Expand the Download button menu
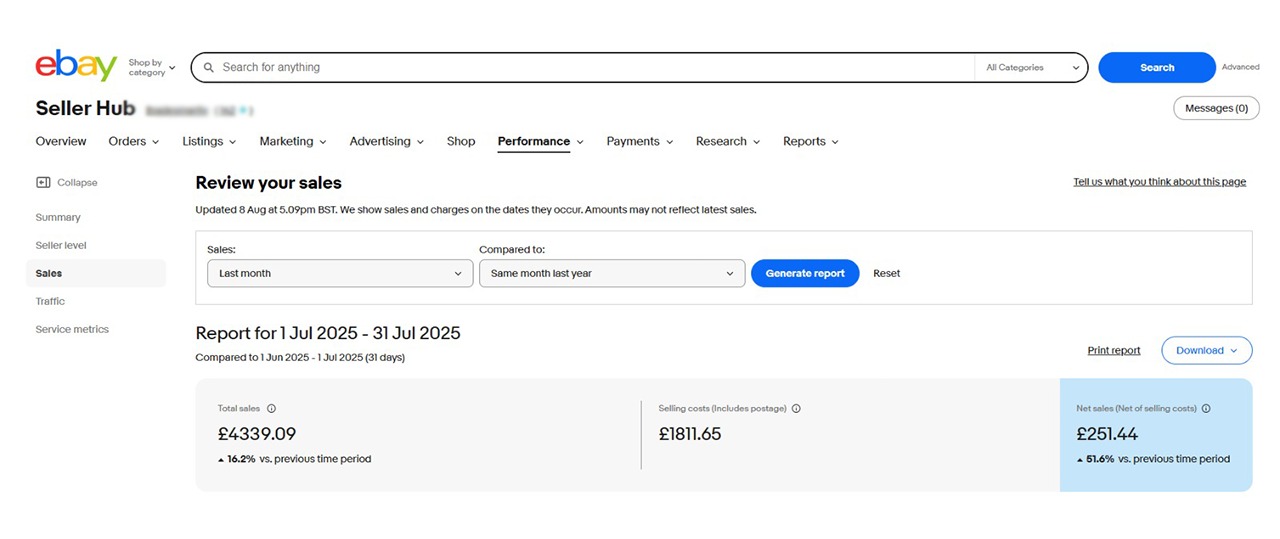Viewport: 1280px width, 539px height. point(1206,351)
